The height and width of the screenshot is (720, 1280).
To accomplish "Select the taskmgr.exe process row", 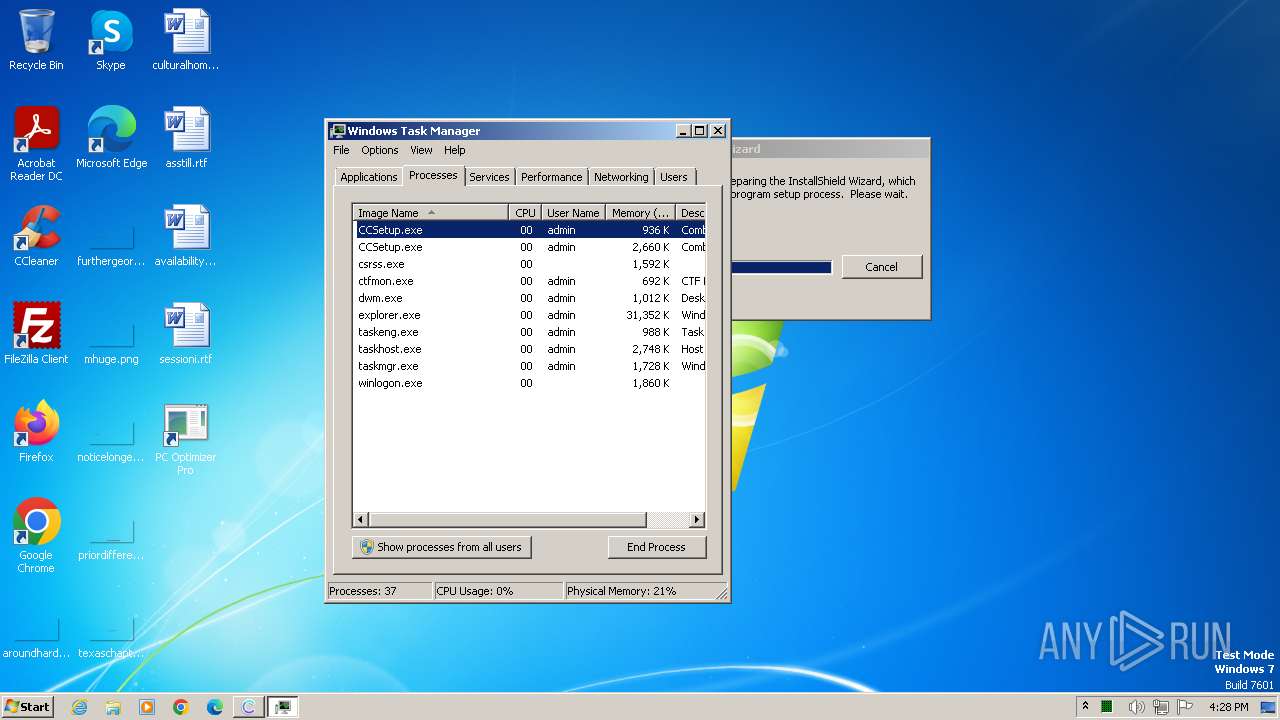I will pos(530,366).
